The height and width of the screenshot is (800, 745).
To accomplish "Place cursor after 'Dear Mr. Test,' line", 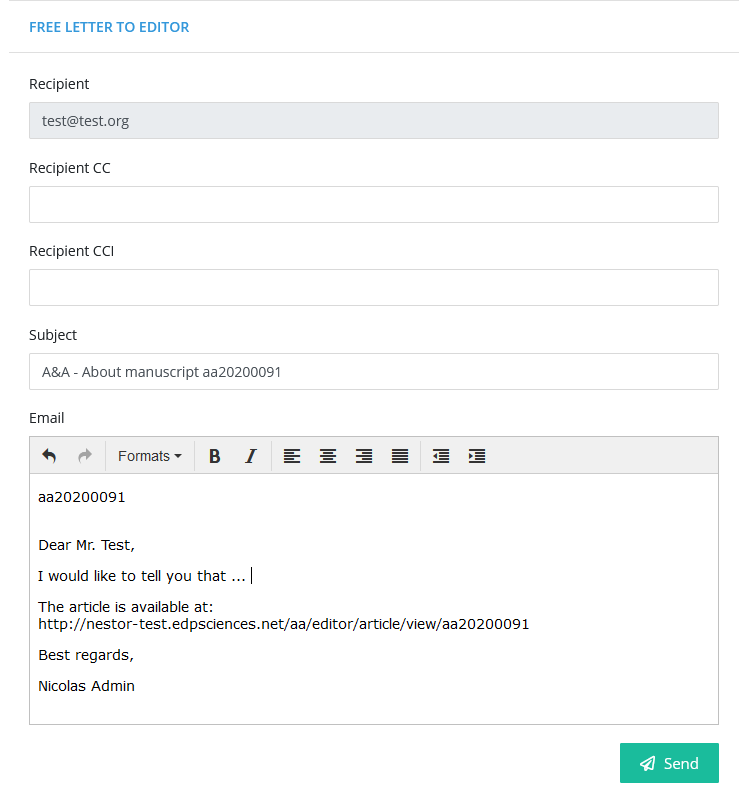I will tap(137, 545).
